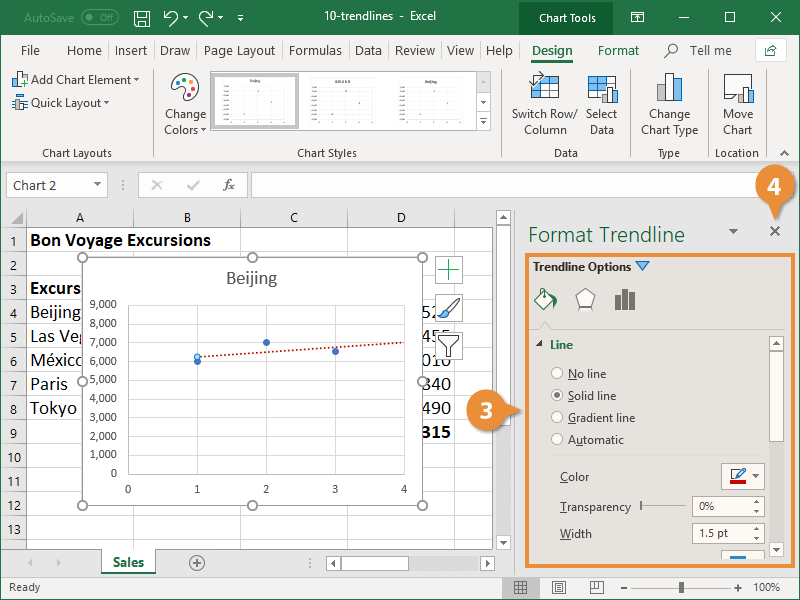
Task: Click Move Chart icon
Action: point(738,90)
